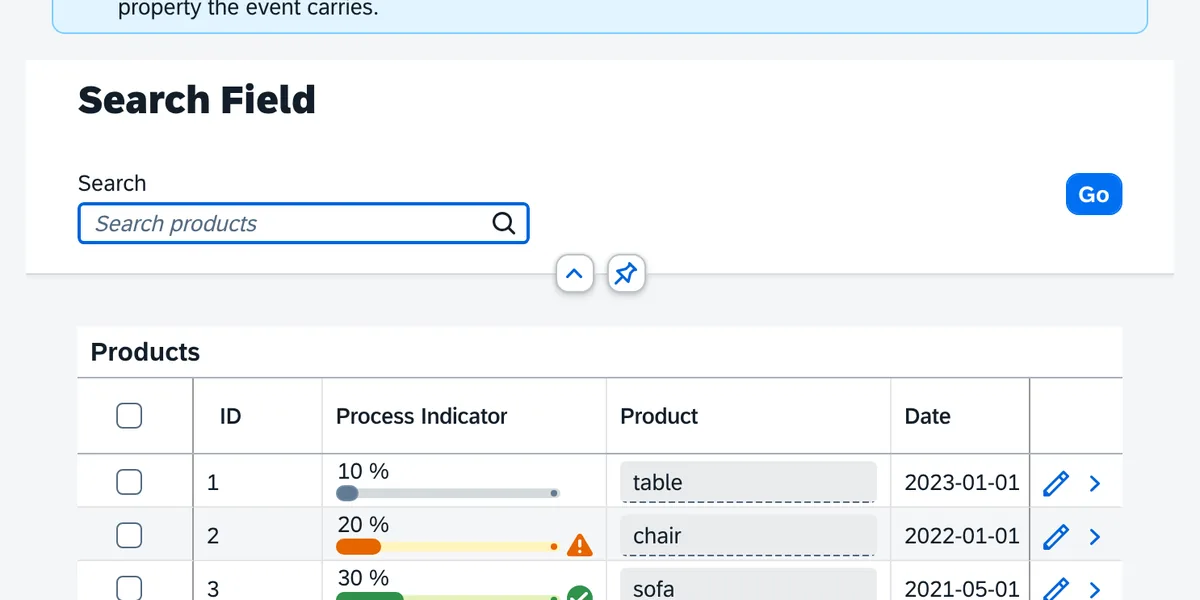The image size is (1200, 600).
Task: Click the Search label above the input
Action: pos(112,183)
